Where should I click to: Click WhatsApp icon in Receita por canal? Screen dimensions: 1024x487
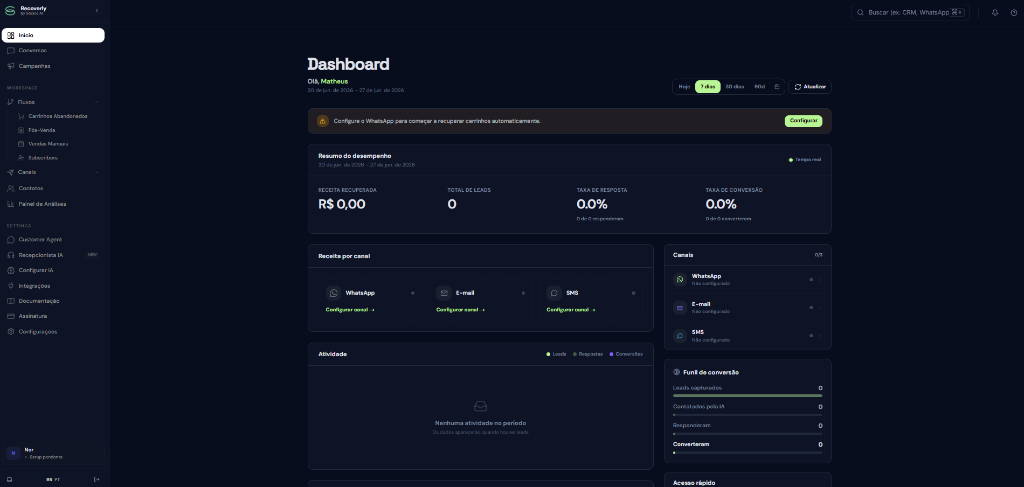point(334,293)
